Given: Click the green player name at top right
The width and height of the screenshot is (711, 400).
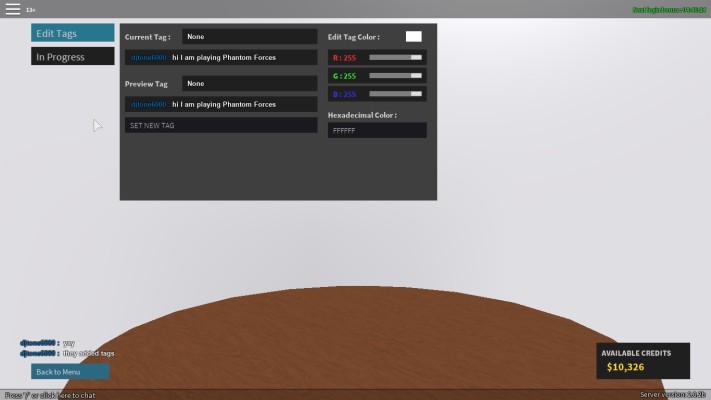Looking at the screenshot, I should click(668, 9).
